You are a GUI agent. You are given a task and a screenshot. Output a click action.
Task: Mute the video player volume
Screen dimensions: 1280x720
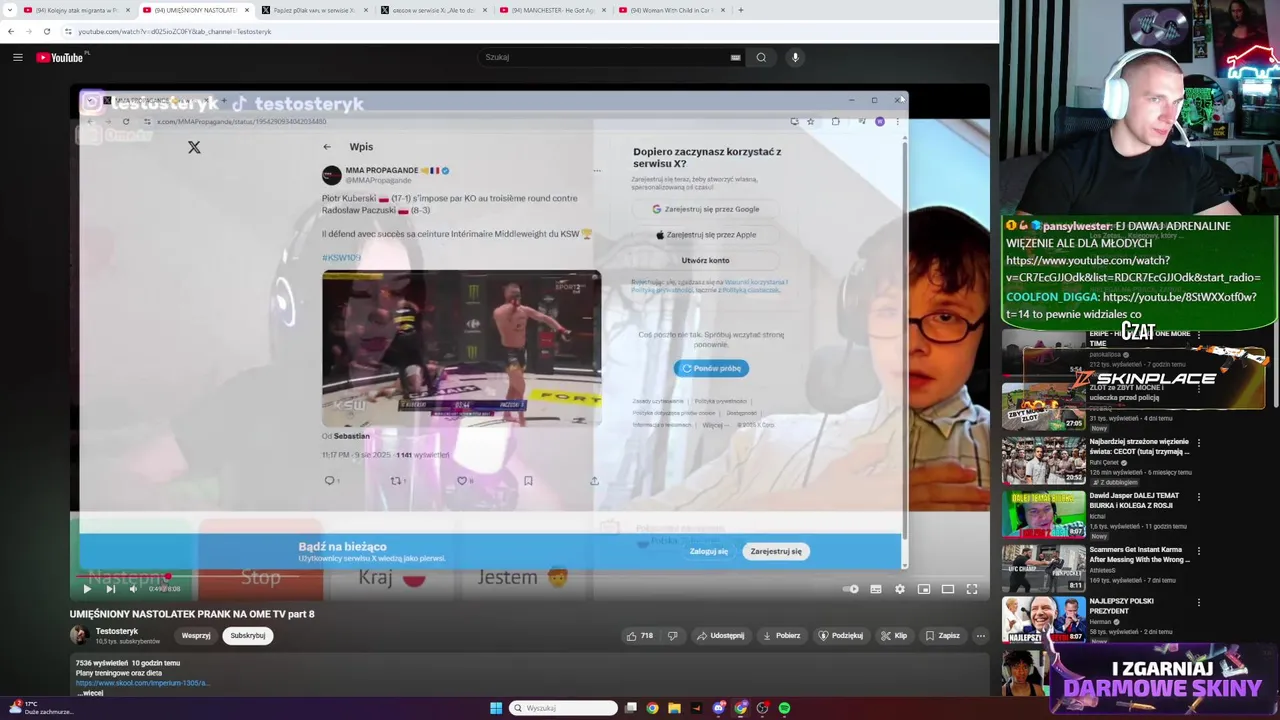point(133,589)
